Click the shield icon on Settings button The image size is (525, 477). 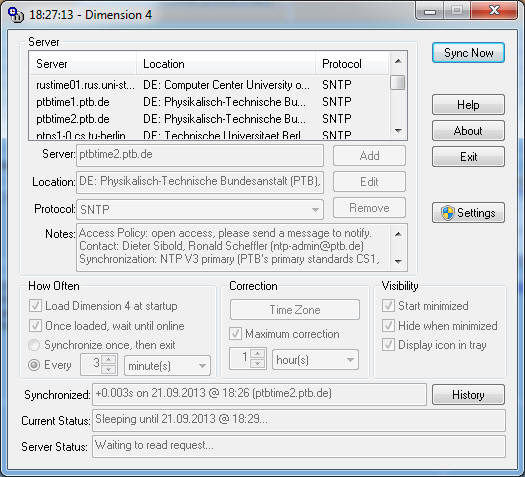448,213
